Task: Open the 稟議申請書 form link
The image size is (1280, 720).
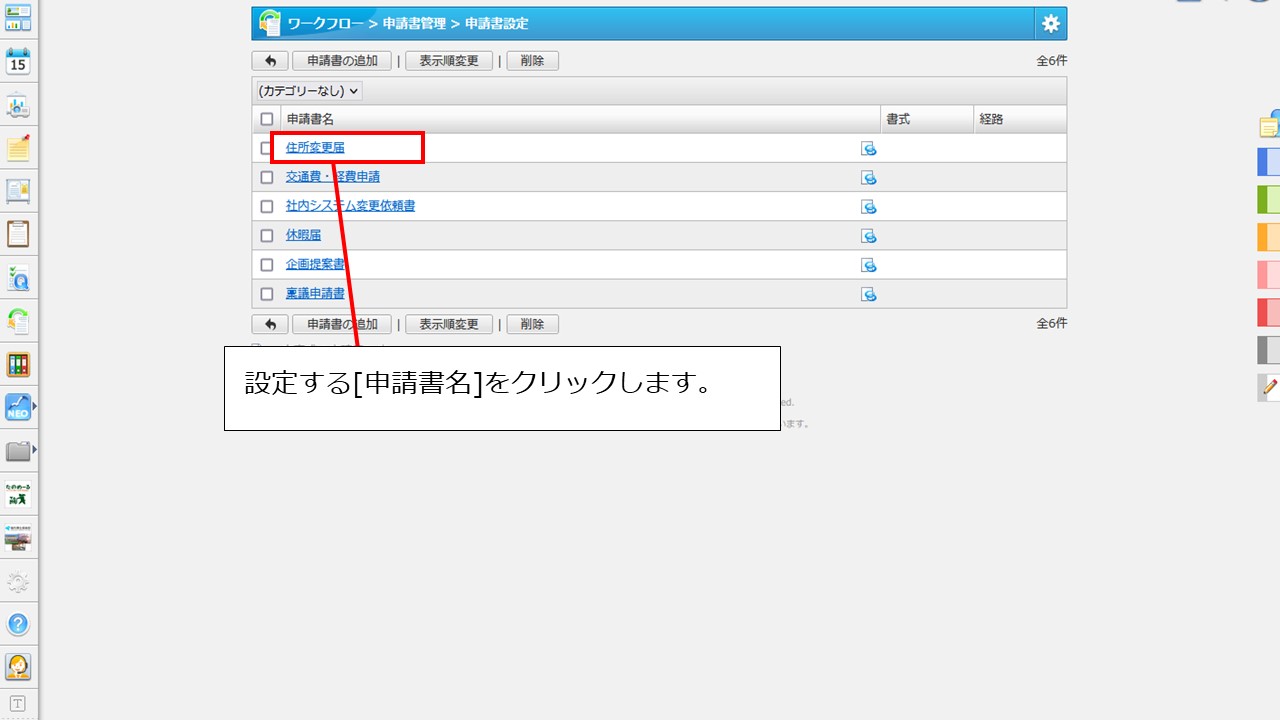Action: (x=315, y=294)
